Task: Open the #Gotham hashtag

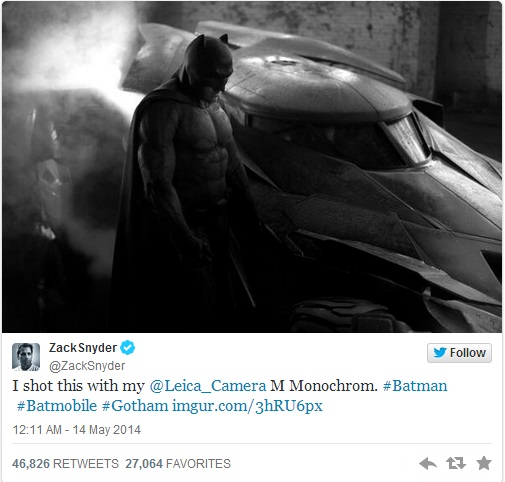Action: [135, 406]
